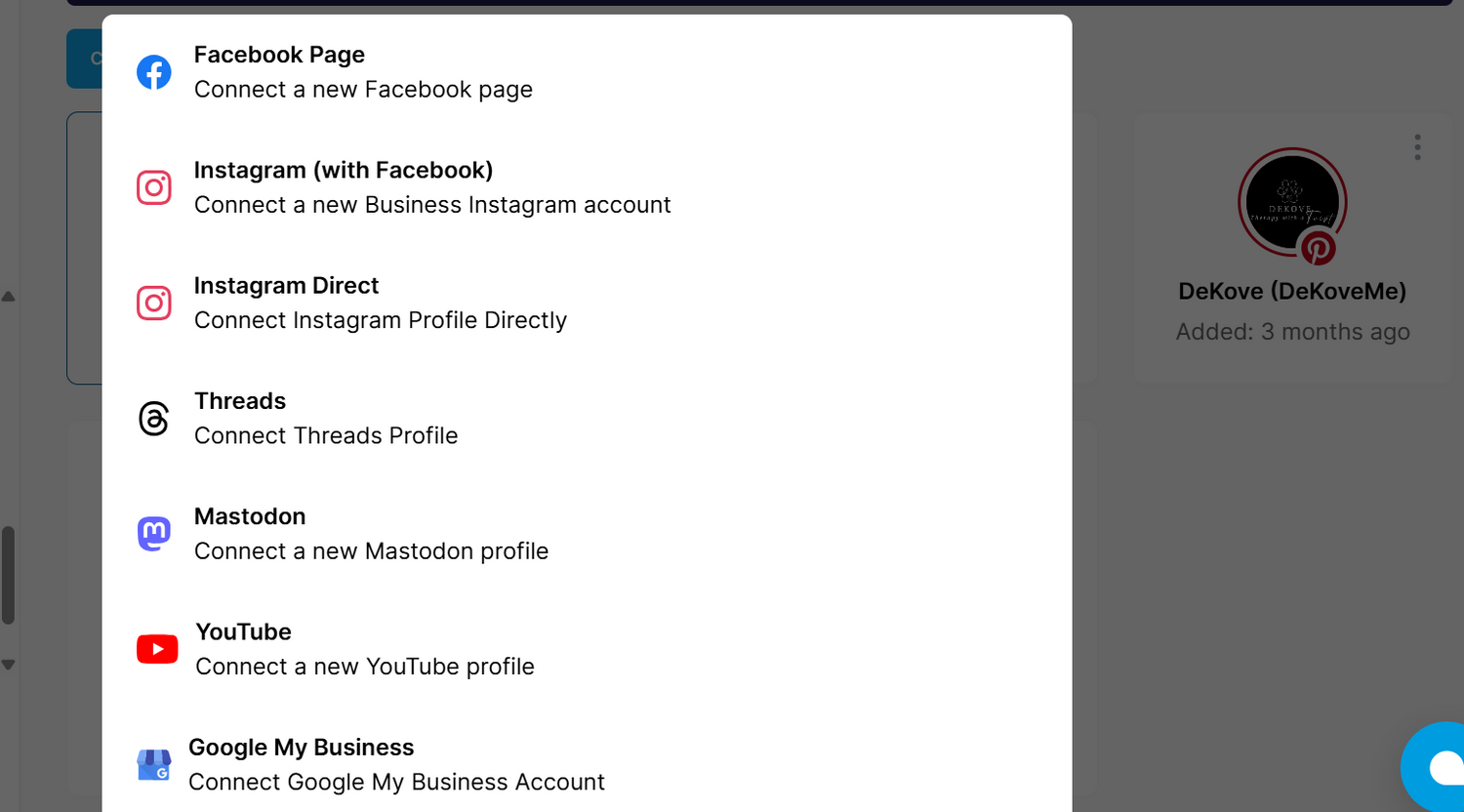Click "Connect a new YouTube profile" text
Viewport: 1464px width, 812px height.
click(365, 667)
